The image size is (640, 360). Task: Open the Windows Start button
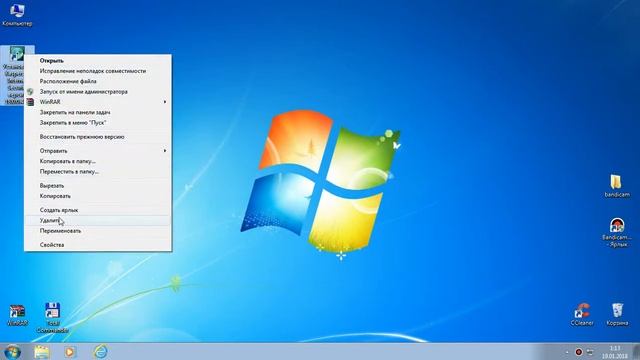(x=12, y=351)
